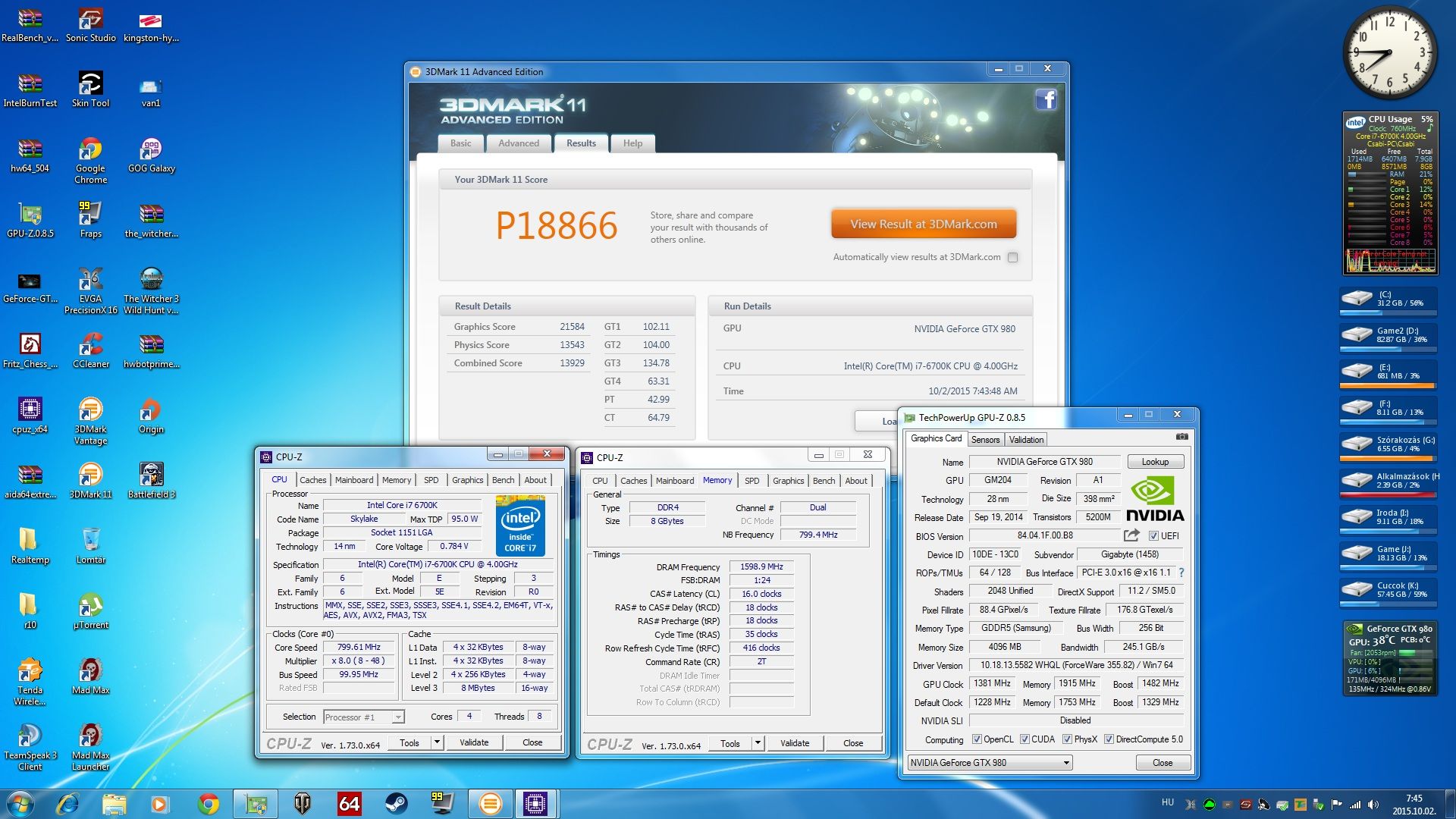Open the Tools dropdown arrow in left CPU-Z
Screen dimensions: 1456x819
click(x=437, y=742)
